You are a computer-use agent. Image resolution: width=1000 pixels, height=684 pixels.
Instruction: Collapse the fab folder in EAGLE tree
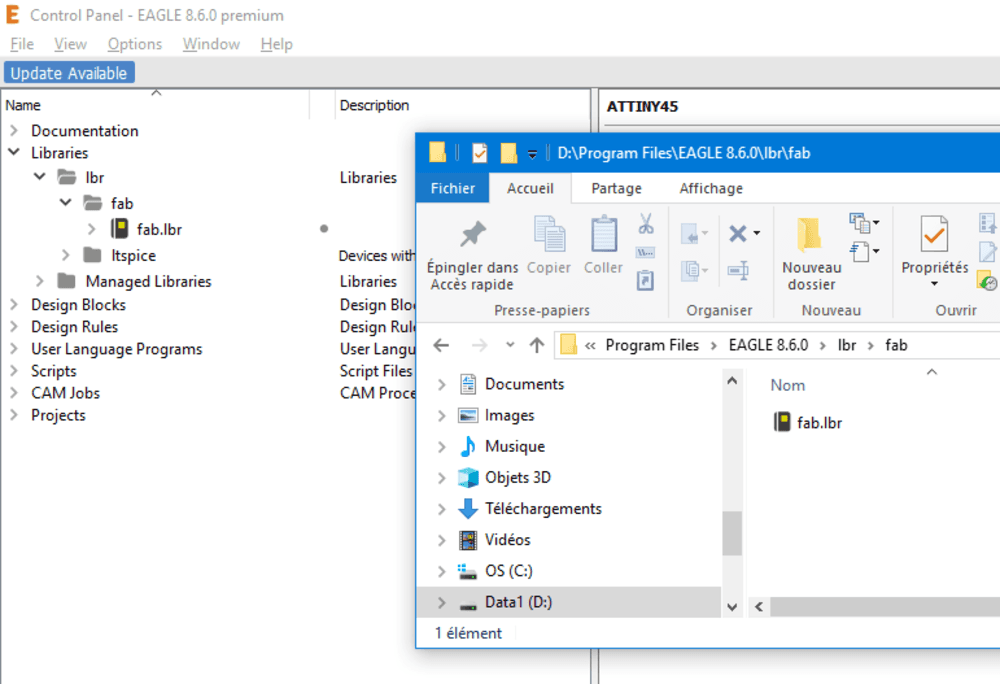pyautogui.click(x=66, y=203)
